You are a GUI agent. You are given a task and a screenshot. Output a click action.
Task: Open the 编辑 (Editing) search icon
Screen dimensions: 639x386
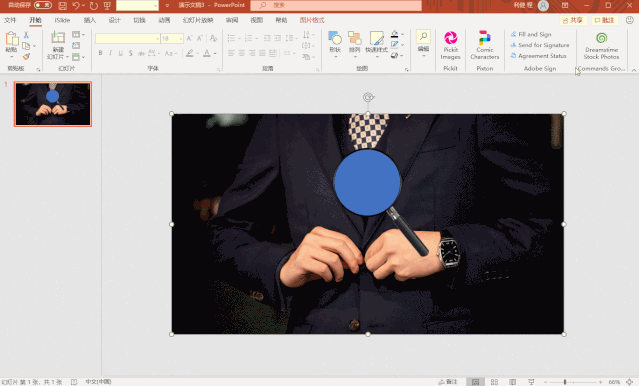coord(423,36)
